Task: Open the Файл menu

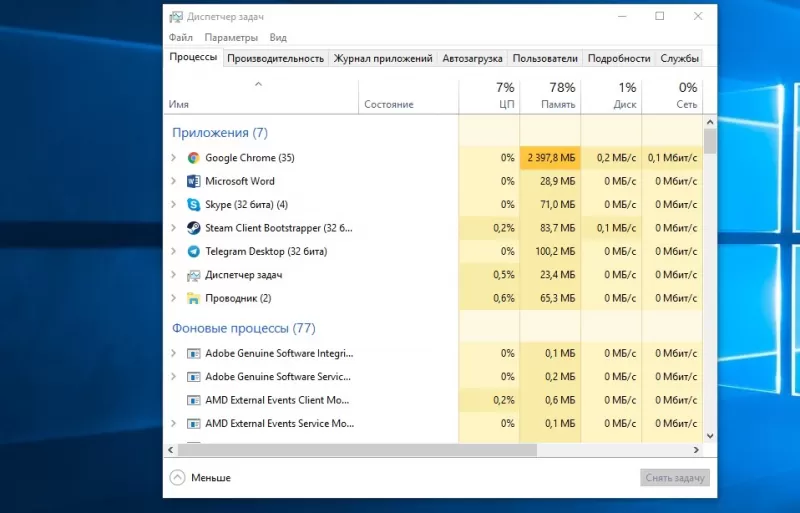Action: (x=180, y=38)
